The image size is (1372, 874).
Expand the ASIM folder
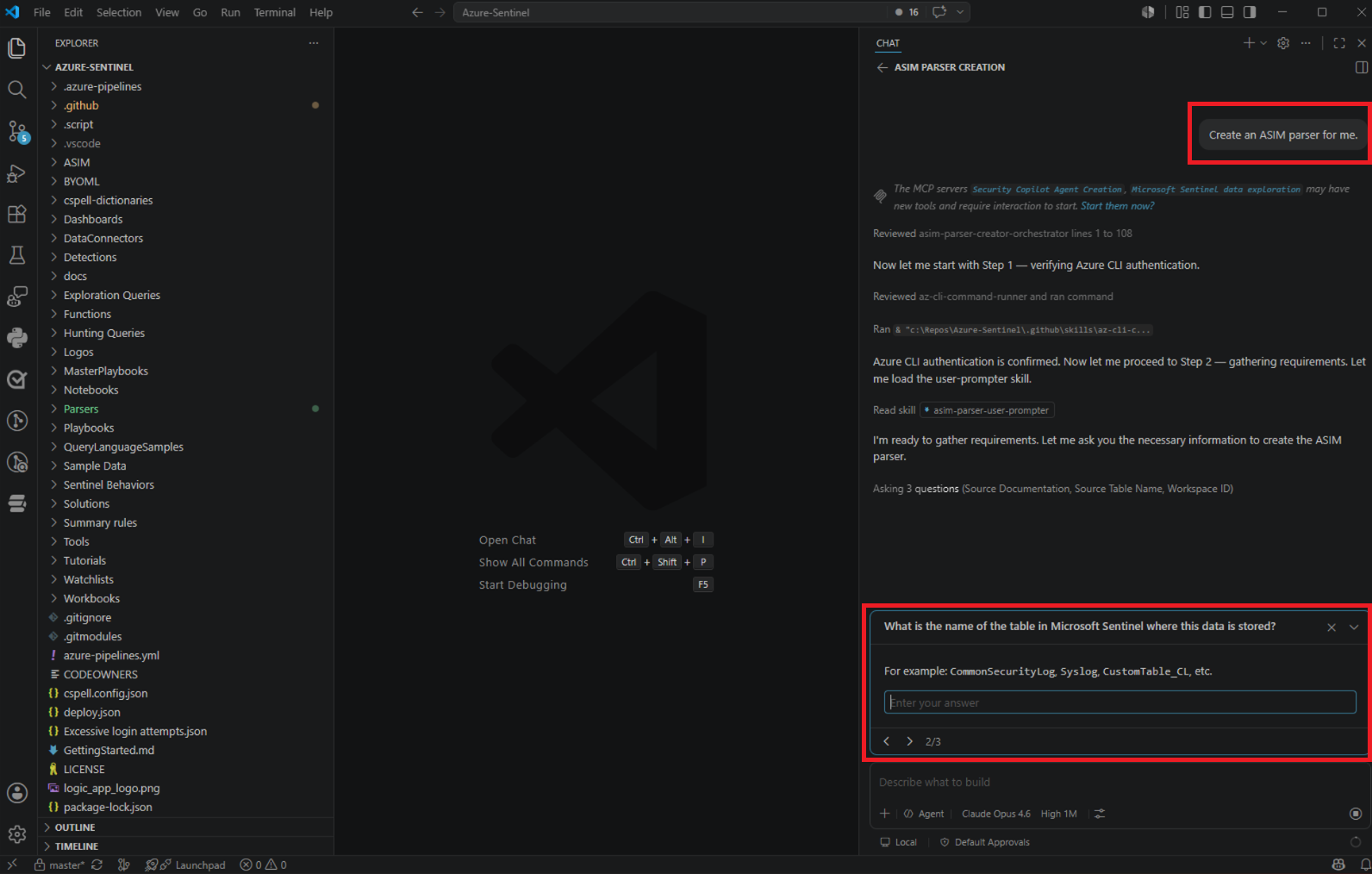(x=185, y=162)
